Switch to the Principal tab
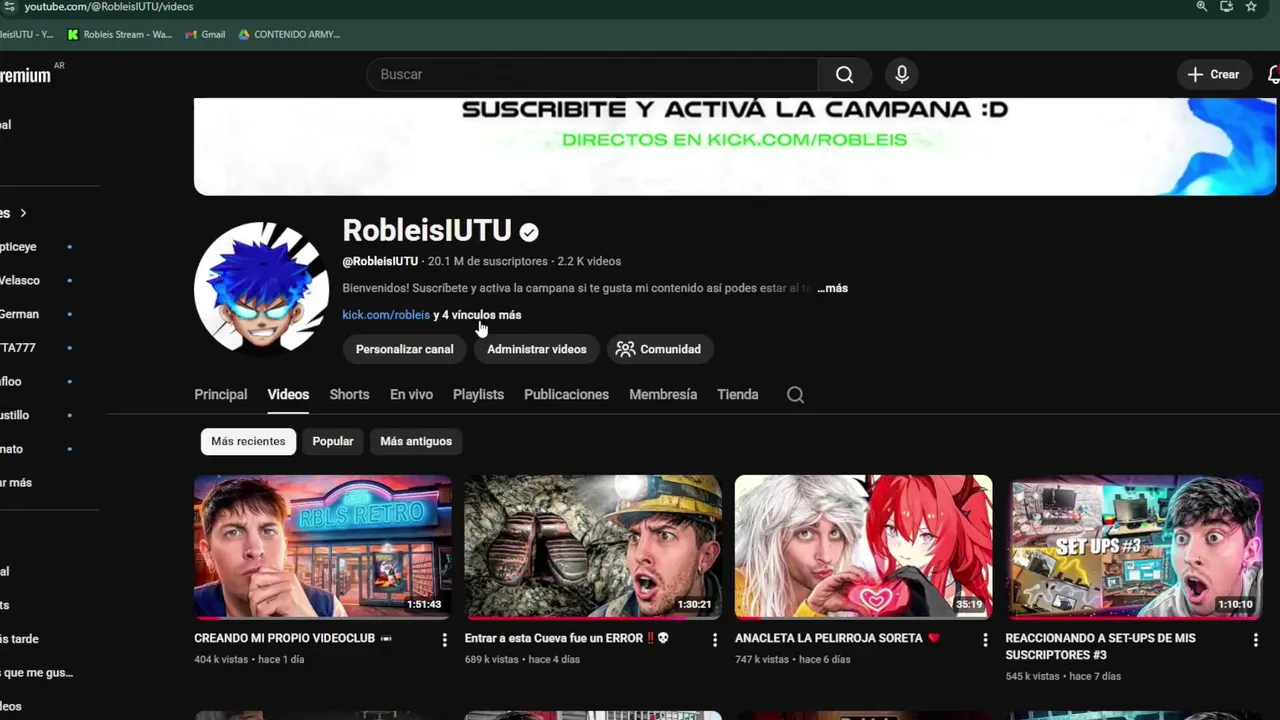1280x720 pixels. (x=221, y=395)
